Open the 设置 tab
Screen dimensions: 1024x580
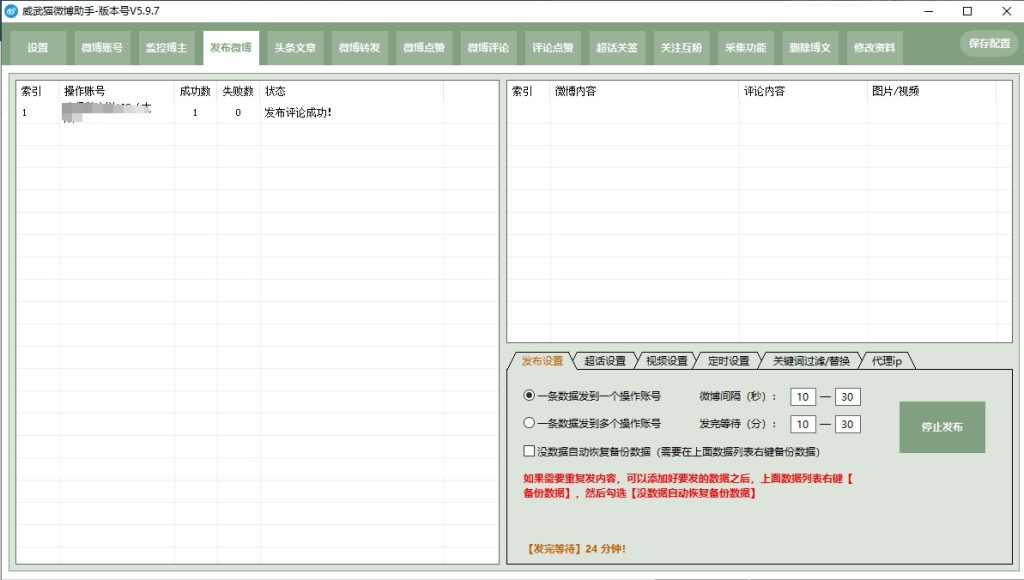click(x=38, y=48)
